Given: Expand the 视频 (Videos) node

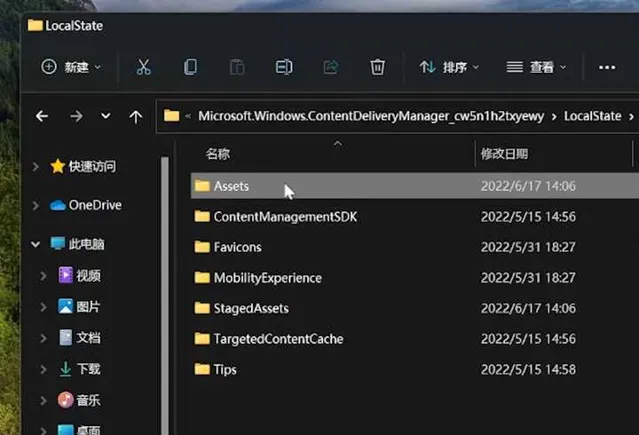Looking at the screenshot, I should [43, 276].
